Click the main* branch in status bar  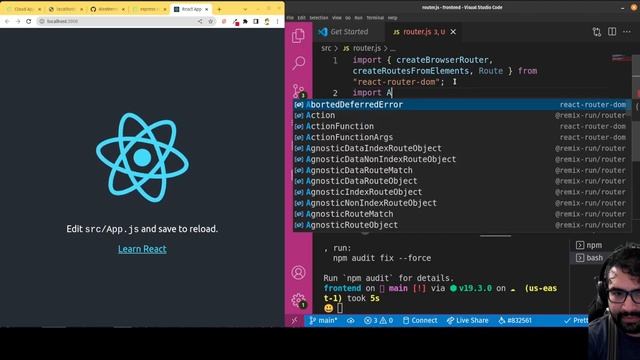(323, 321)
